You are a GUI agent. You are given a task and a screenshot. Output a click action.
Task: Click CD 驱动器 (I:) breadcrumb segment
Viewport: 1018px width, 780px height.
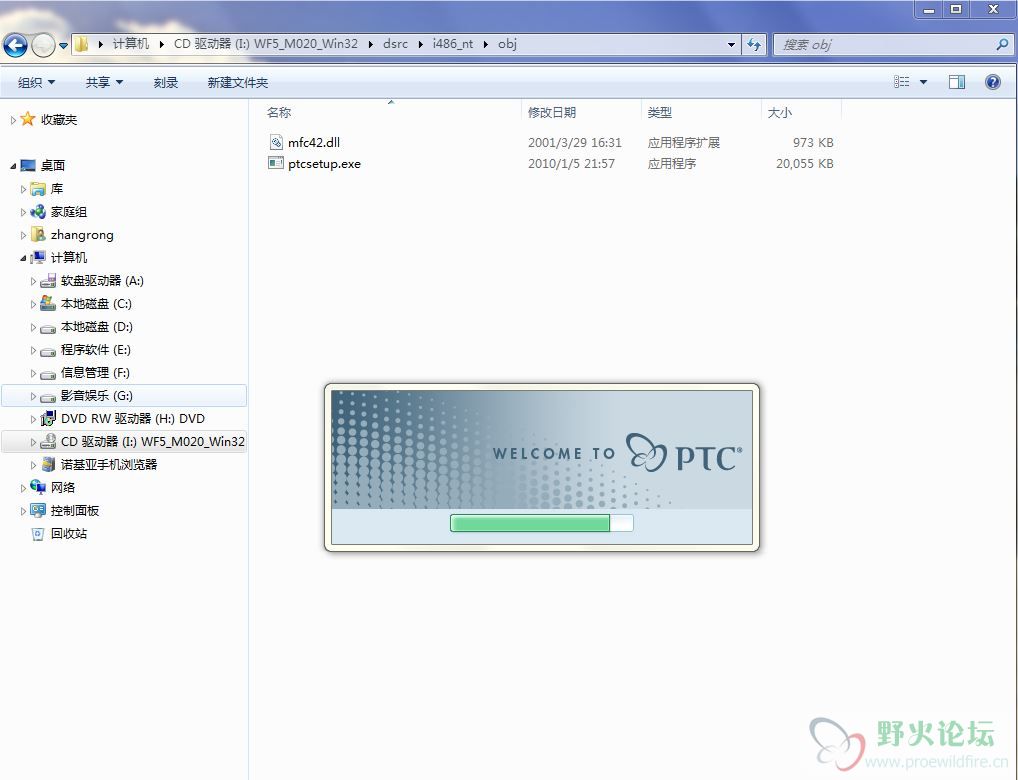click(x=266, y=44)
